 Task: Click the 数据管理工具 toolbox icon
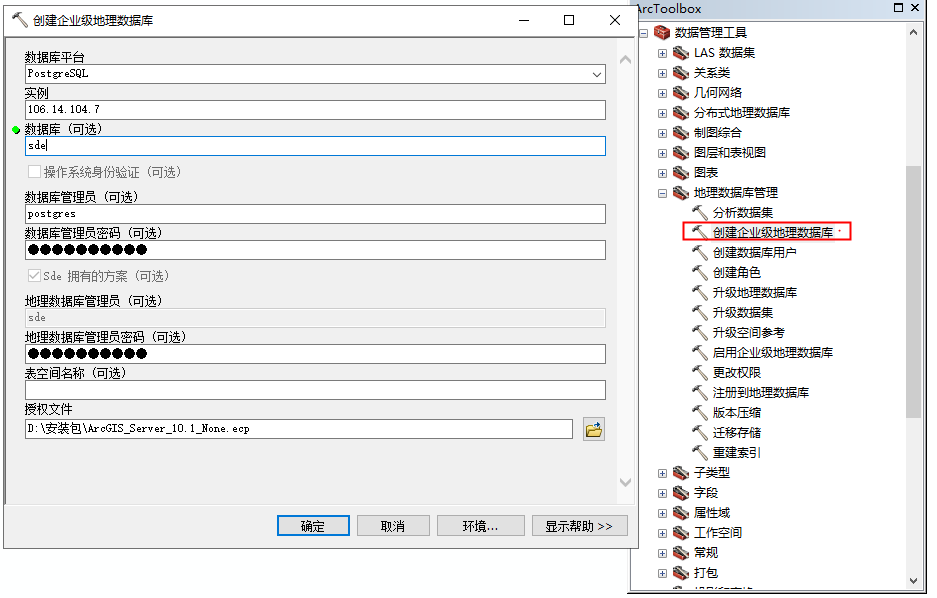662,32
